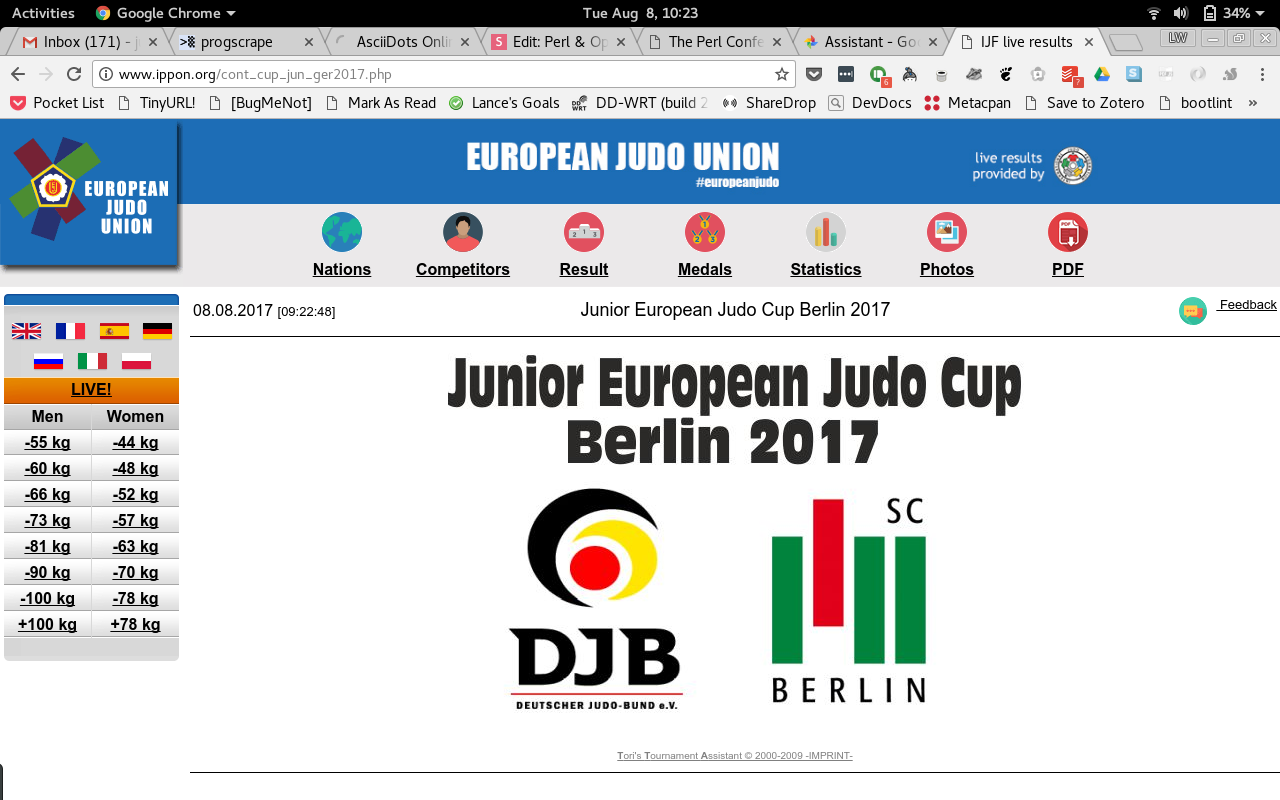The image size is (1280, 800).
Task: Open the Pocket extension icon
Action: 815,74
